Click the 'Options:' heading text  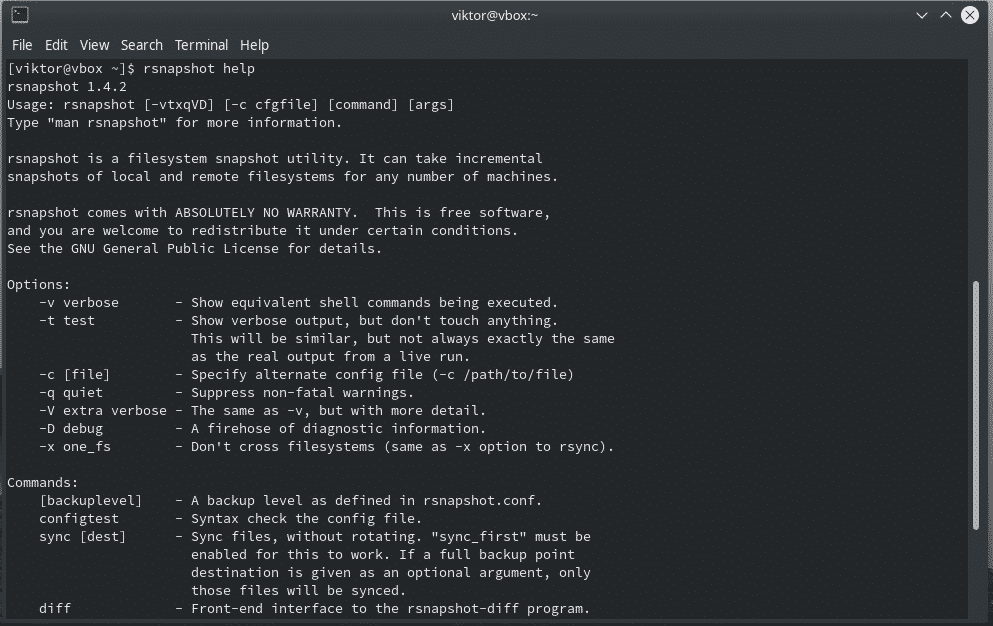[x=39, y=284]
